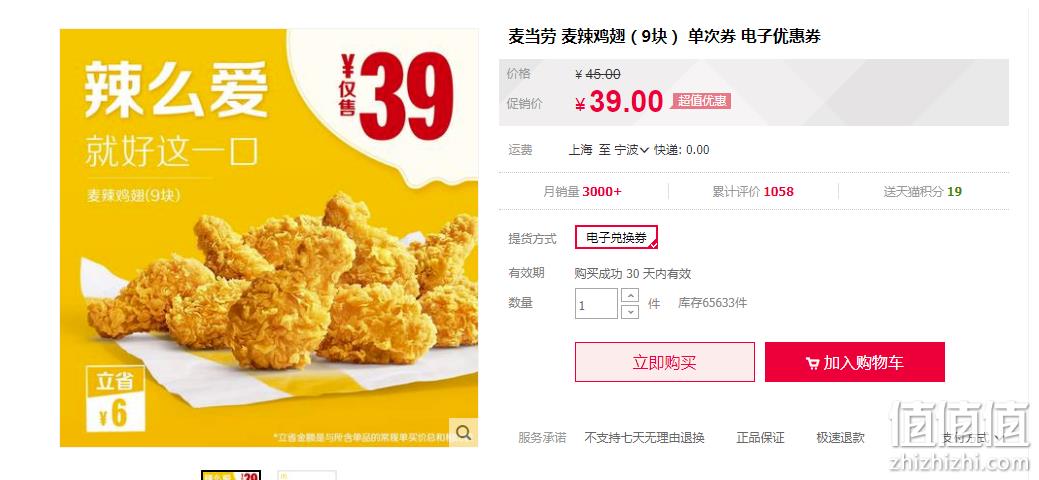Select the 电子兑换券 delivery option
Screen dimensions: 1039x480
[x=616, y=237]
